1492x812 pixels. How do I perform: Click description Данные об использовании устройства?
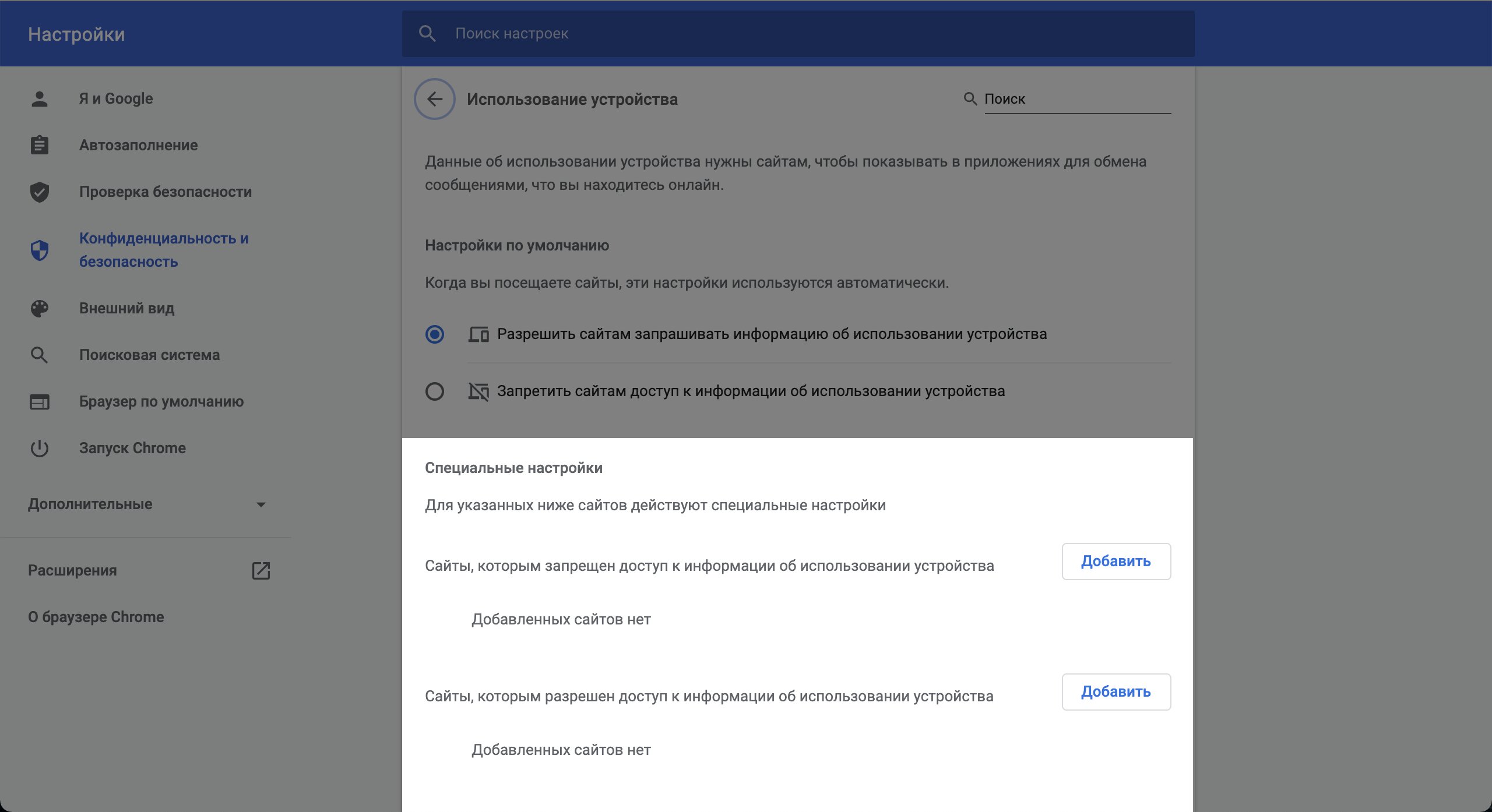[x=786, y=173]
